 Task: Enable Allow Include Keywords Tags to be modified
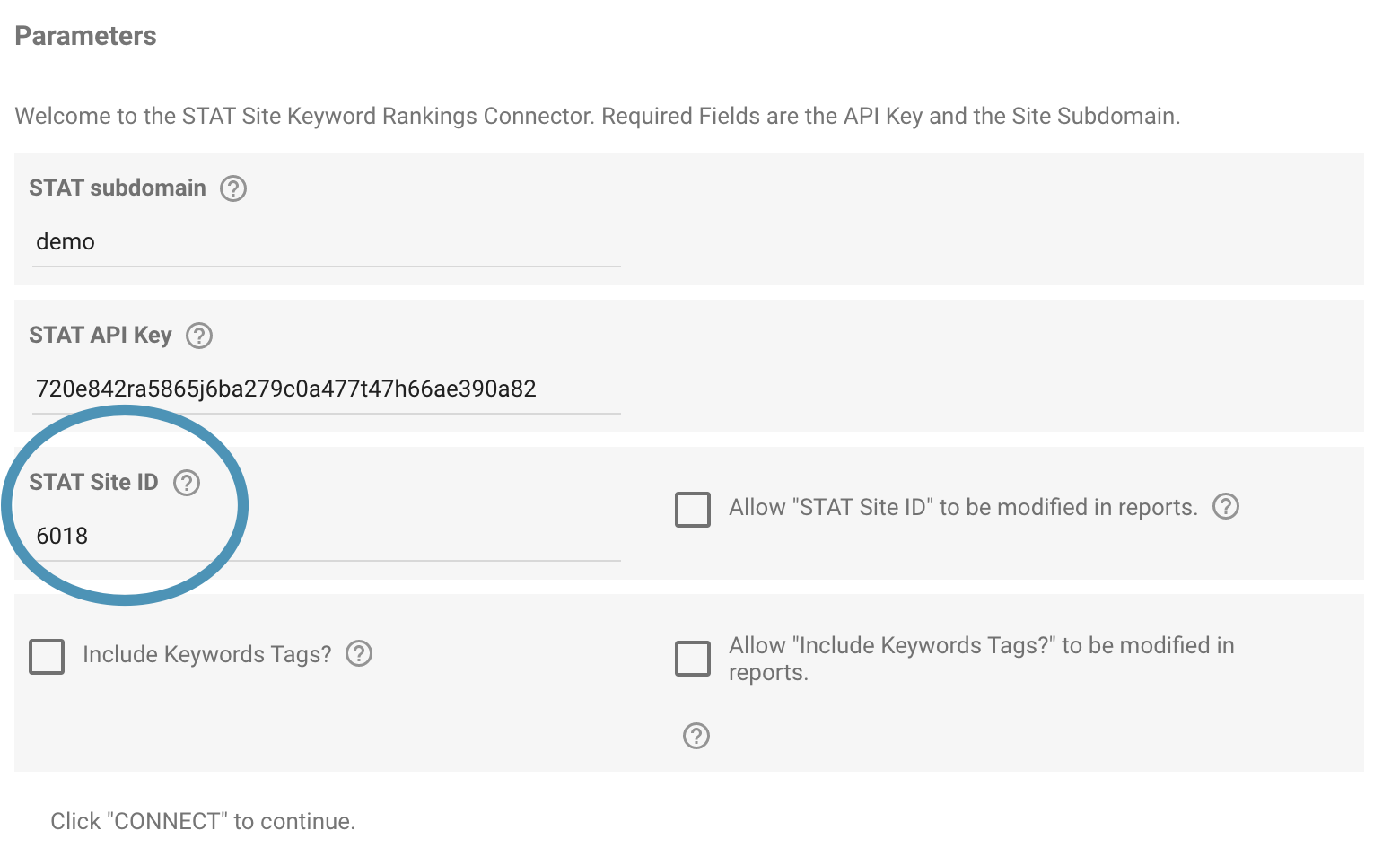[692, 658]
